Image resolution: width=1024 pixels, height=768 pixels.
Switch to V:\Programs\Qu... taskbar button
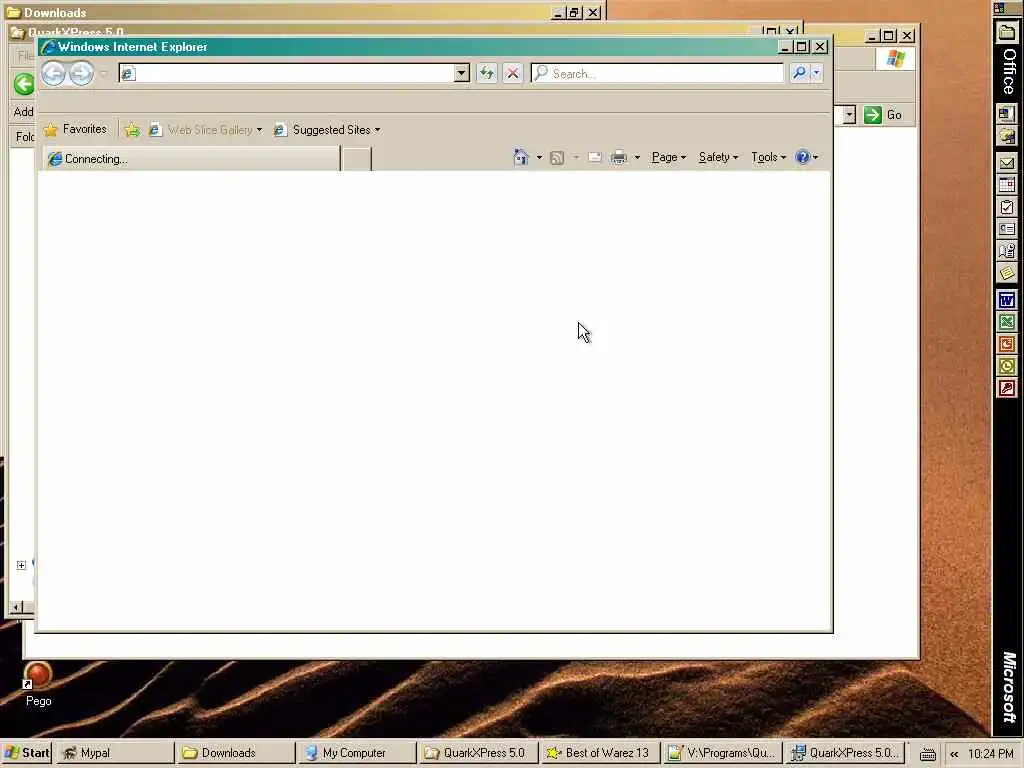tap(721, 753)
